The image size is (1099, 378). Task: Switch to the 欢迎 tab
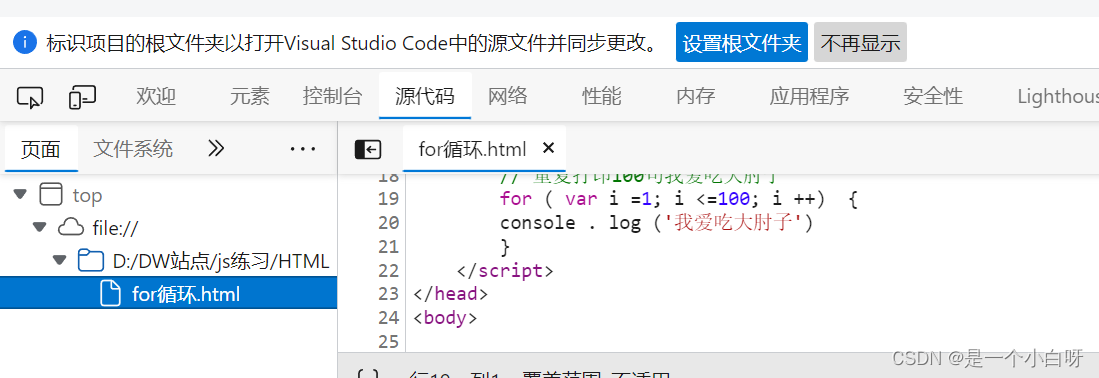[x=156, y=96]
